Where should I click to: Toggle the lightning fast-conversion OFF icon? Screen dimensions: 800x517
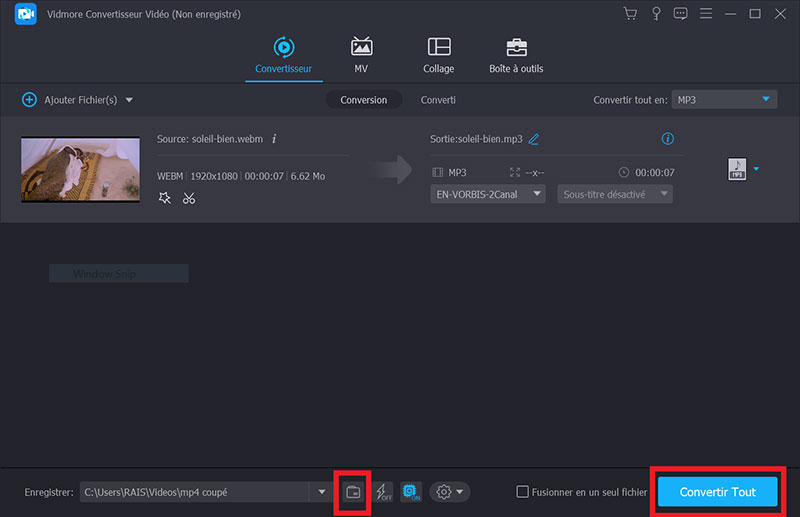(384, 492)
